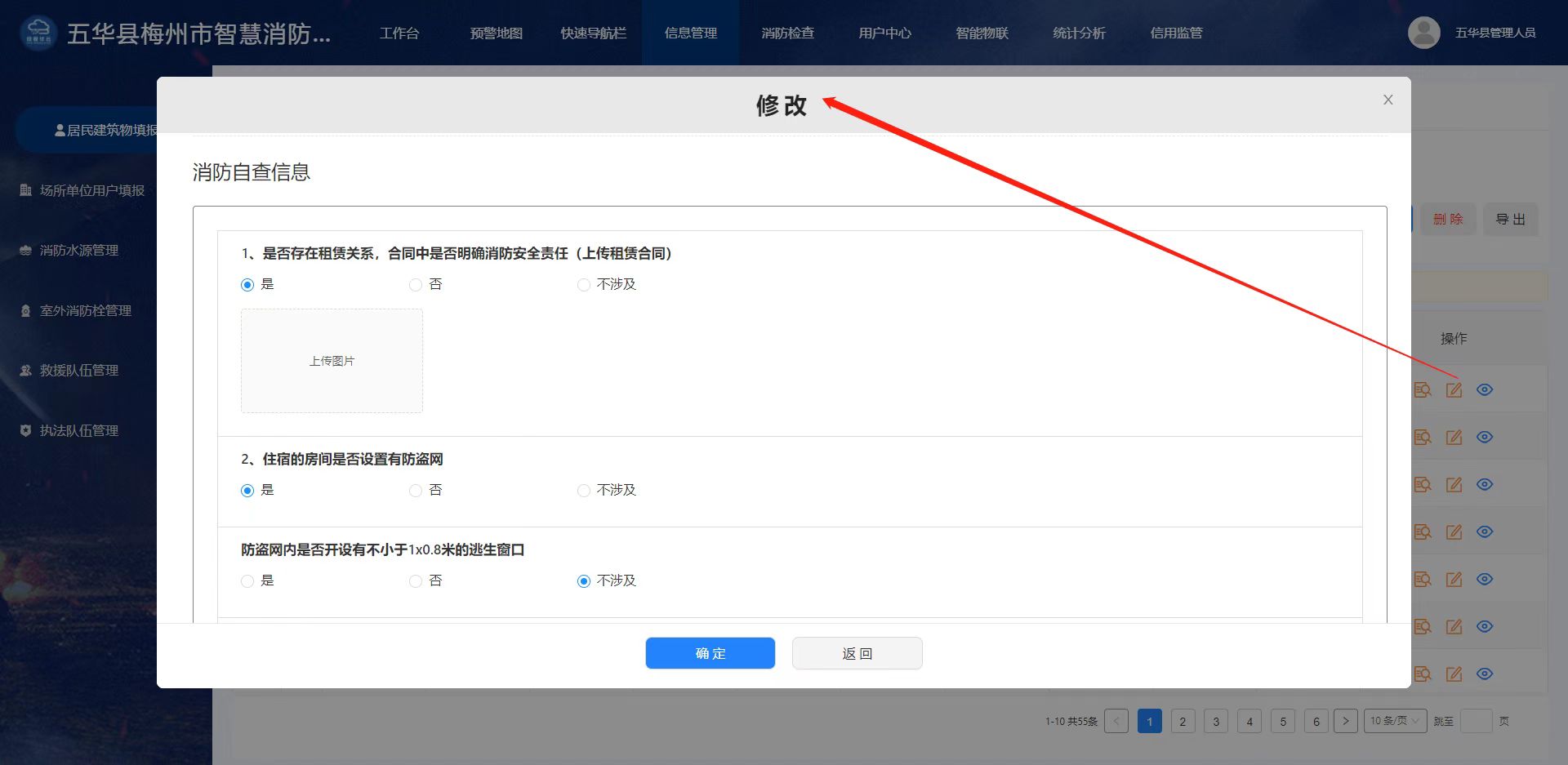Go to page 1 in pagination
Image resolution: width=1568 pixels, height=765 pixels.
pos(1150,721)
